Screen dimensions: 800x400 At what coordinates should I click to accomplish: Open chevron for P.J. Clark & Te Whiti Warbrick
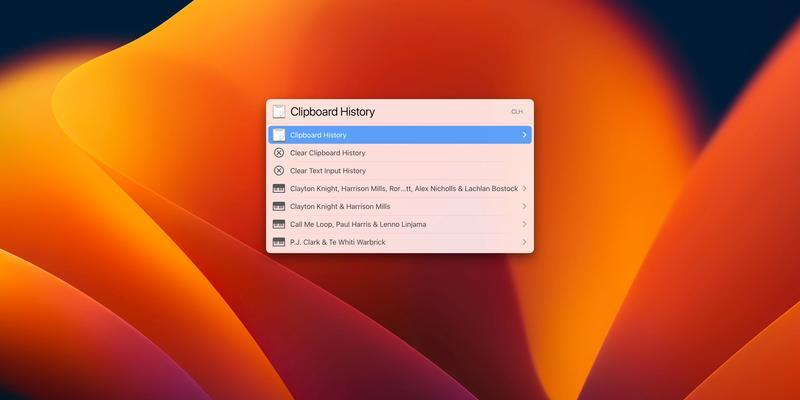coord(524,242)
